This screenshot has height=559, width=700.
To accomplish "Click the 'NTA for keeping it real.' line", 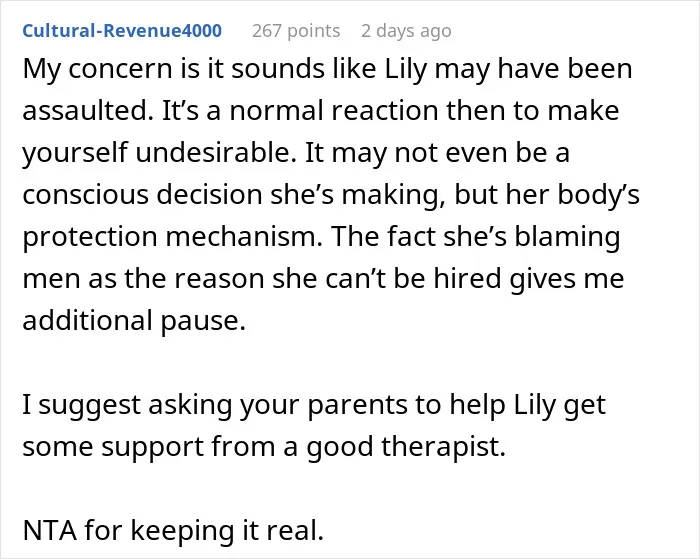I will 173,530.
